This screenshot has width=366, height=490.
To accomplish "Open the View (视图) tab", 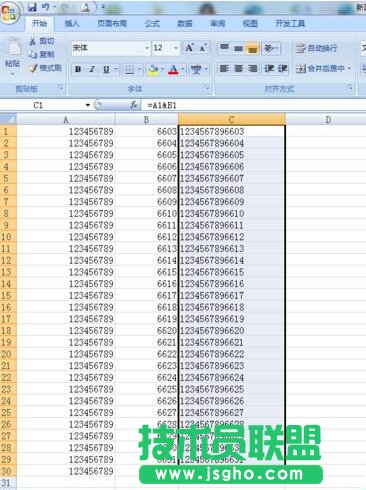I will coord(250,24).
